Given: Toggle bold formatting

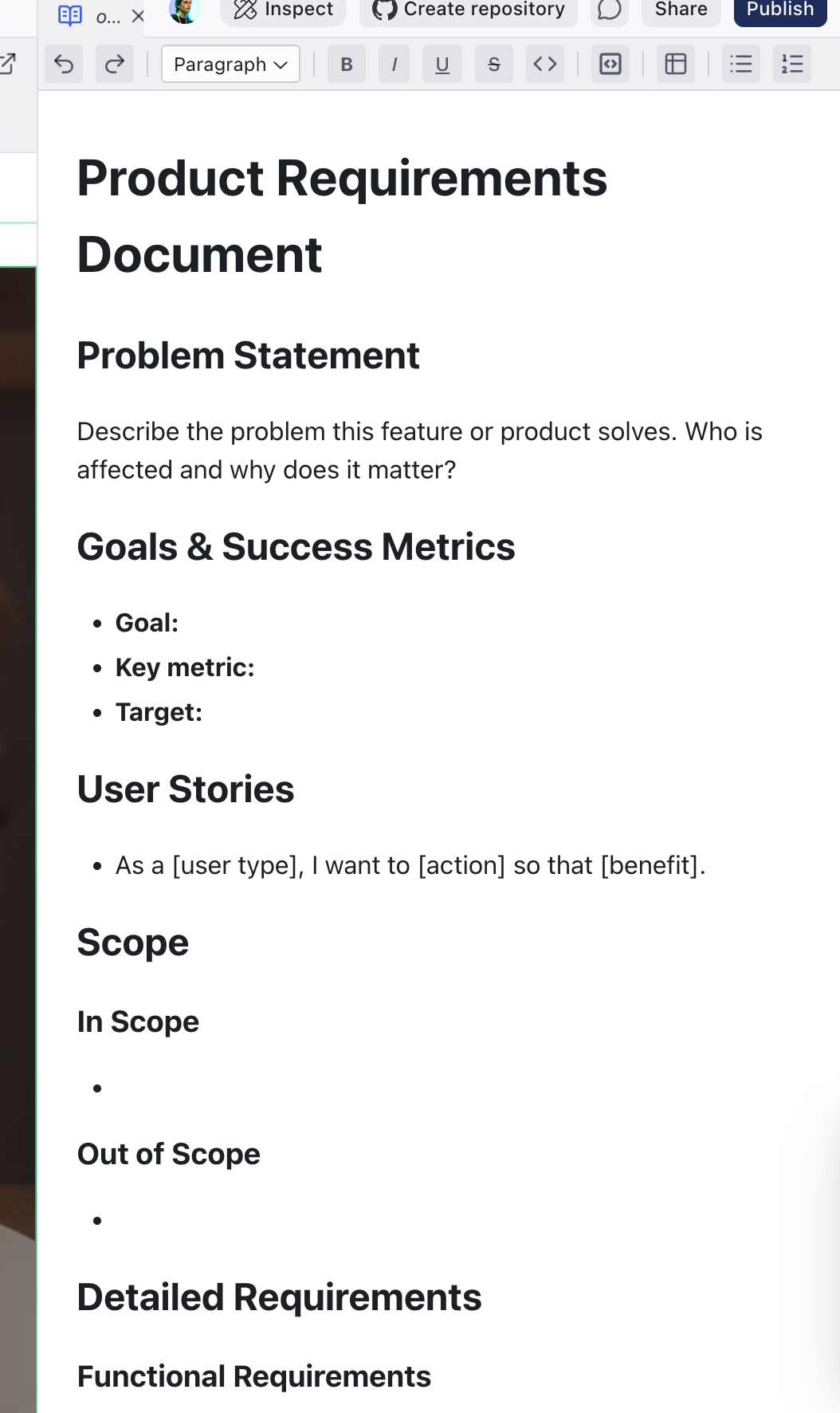Looking at the screenshot, I should click(347, 65).
